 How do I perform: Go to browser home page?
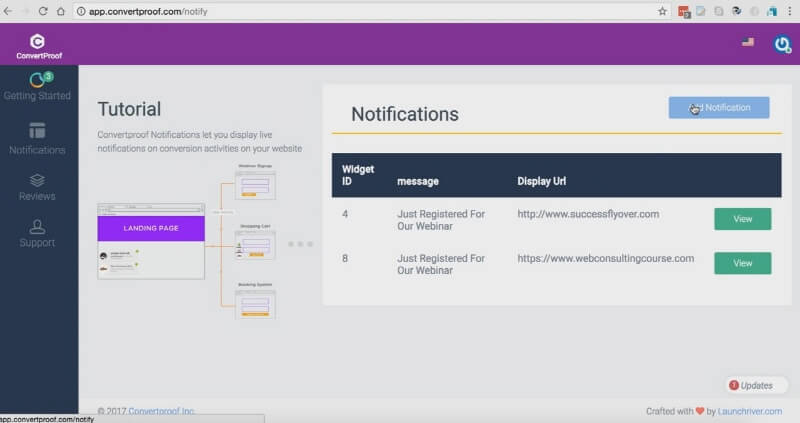coord(61,11)
